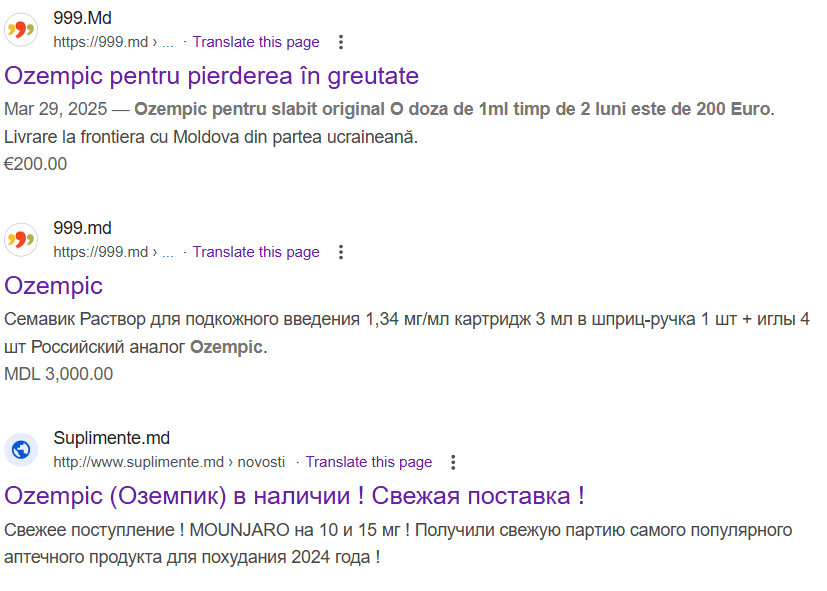Translate the first 999.Md result page
The width and height of the screenshot is (827, 591).
pyautogui.click(x=256, y=42)
